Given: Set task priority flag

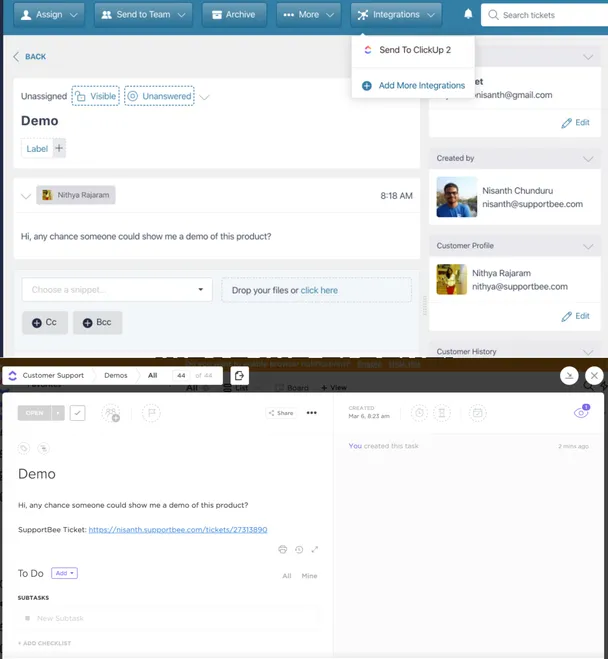Looking at the screenshot, I should (x=151, y=413).
